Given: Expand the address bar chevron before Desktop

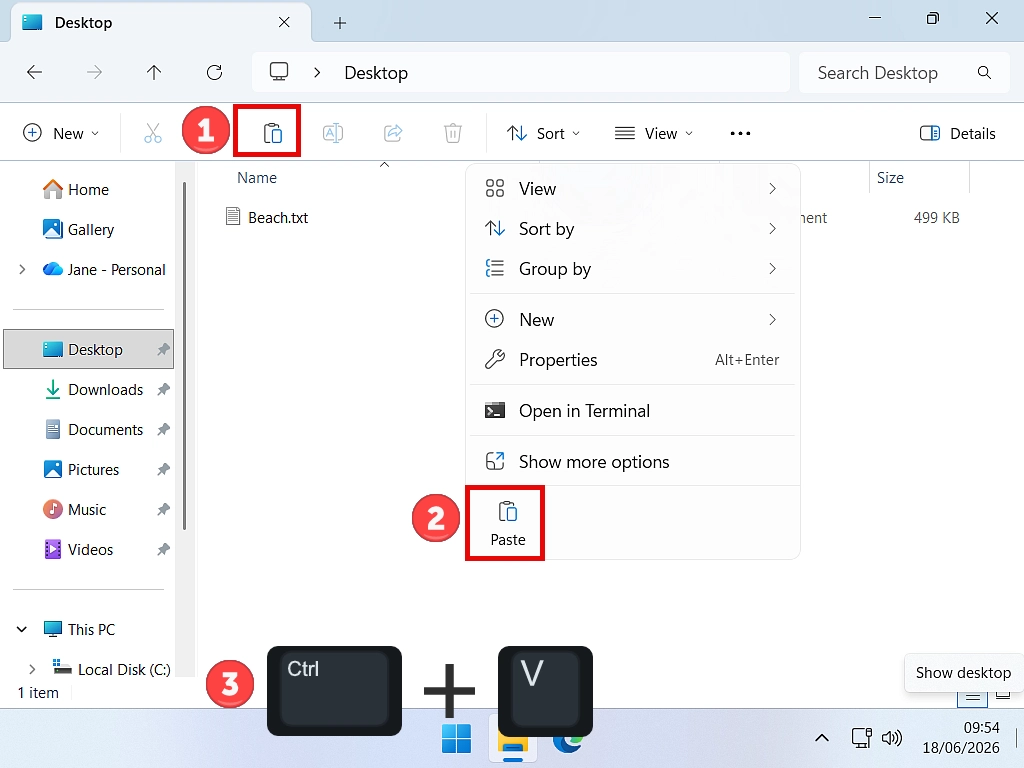Looking at the screenshot, I should point(317,72).
